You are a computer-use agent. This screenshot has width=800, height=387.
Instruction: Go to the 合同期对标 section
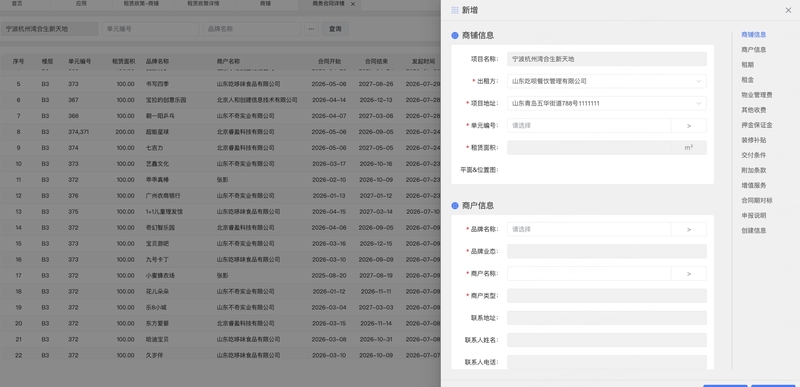coord(757,200)
